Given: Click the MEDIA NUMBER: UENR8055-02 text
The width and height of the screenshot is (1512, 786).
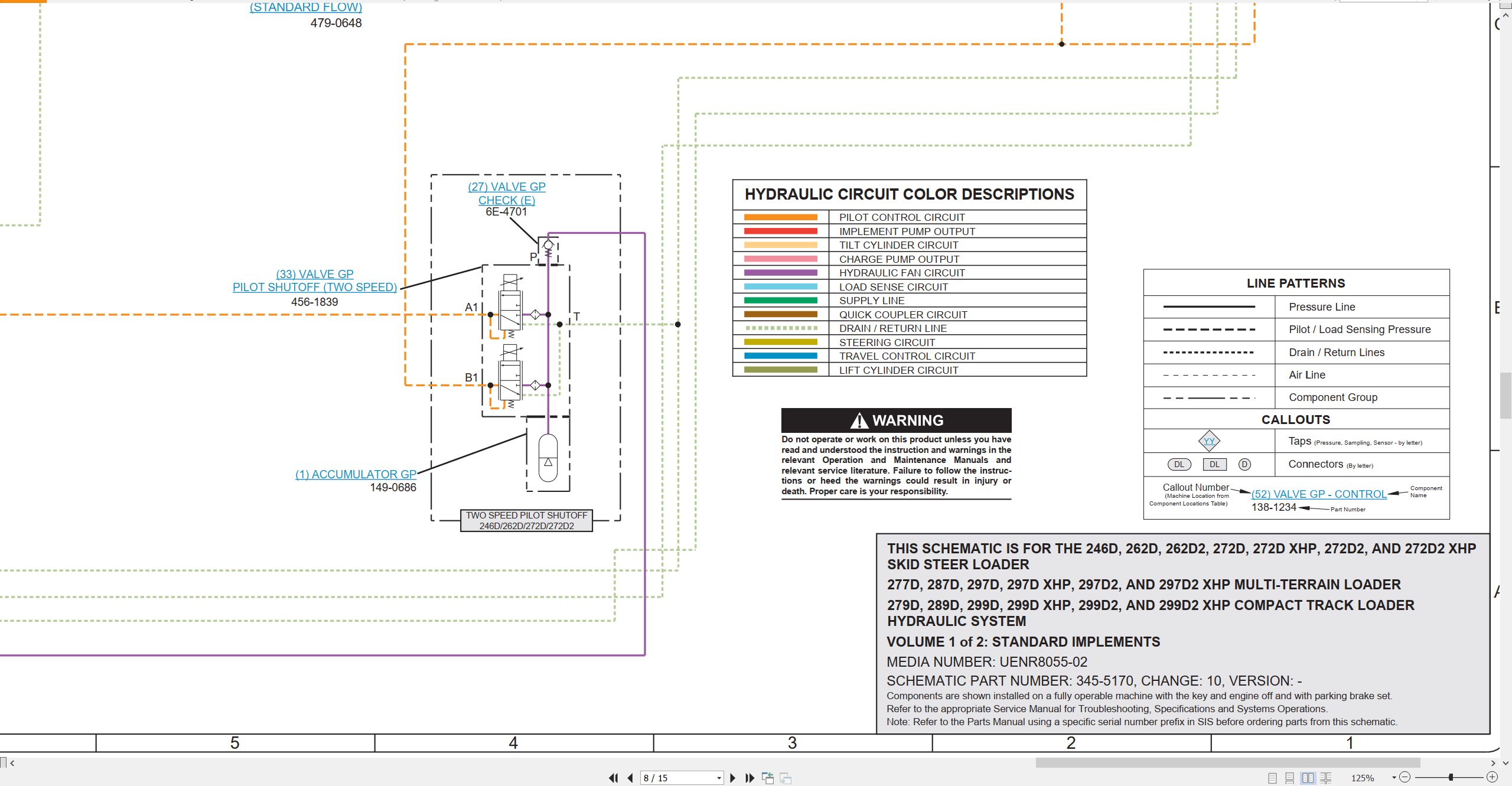Looking at the screenshot, I should (x=987, y=662).
